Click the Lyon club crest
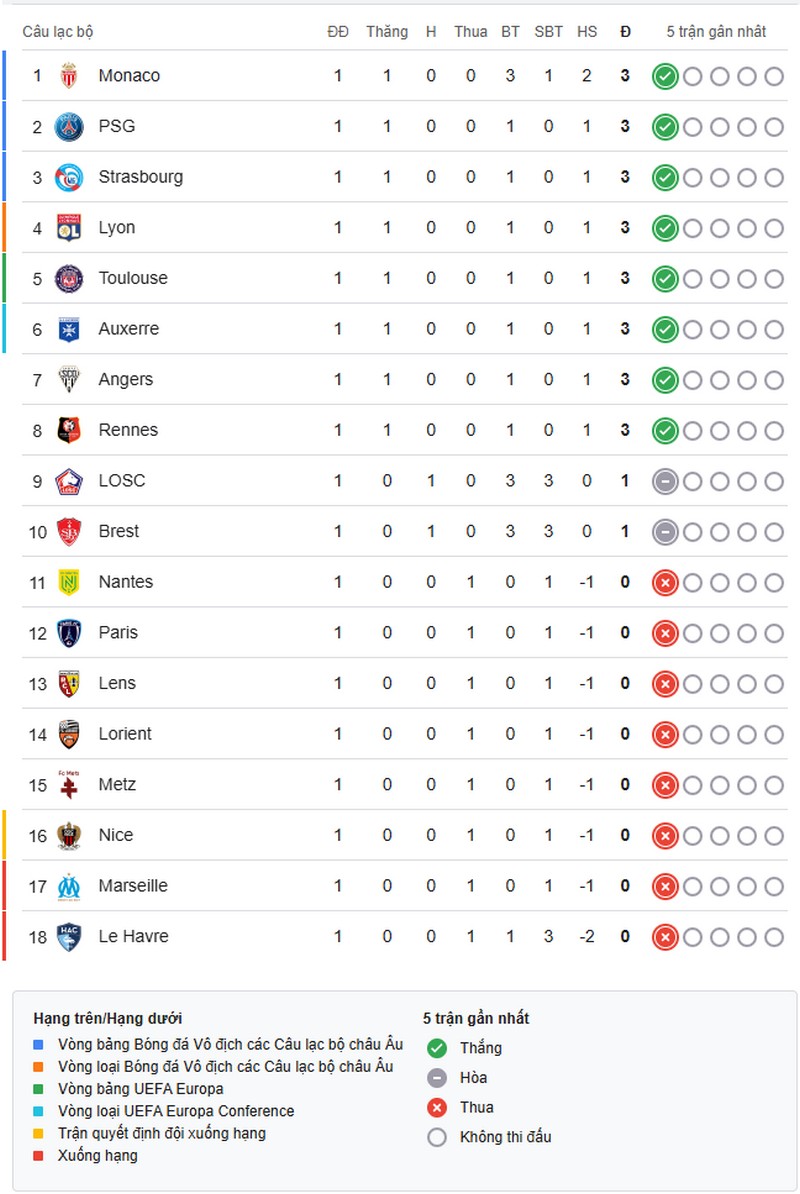 69,228
